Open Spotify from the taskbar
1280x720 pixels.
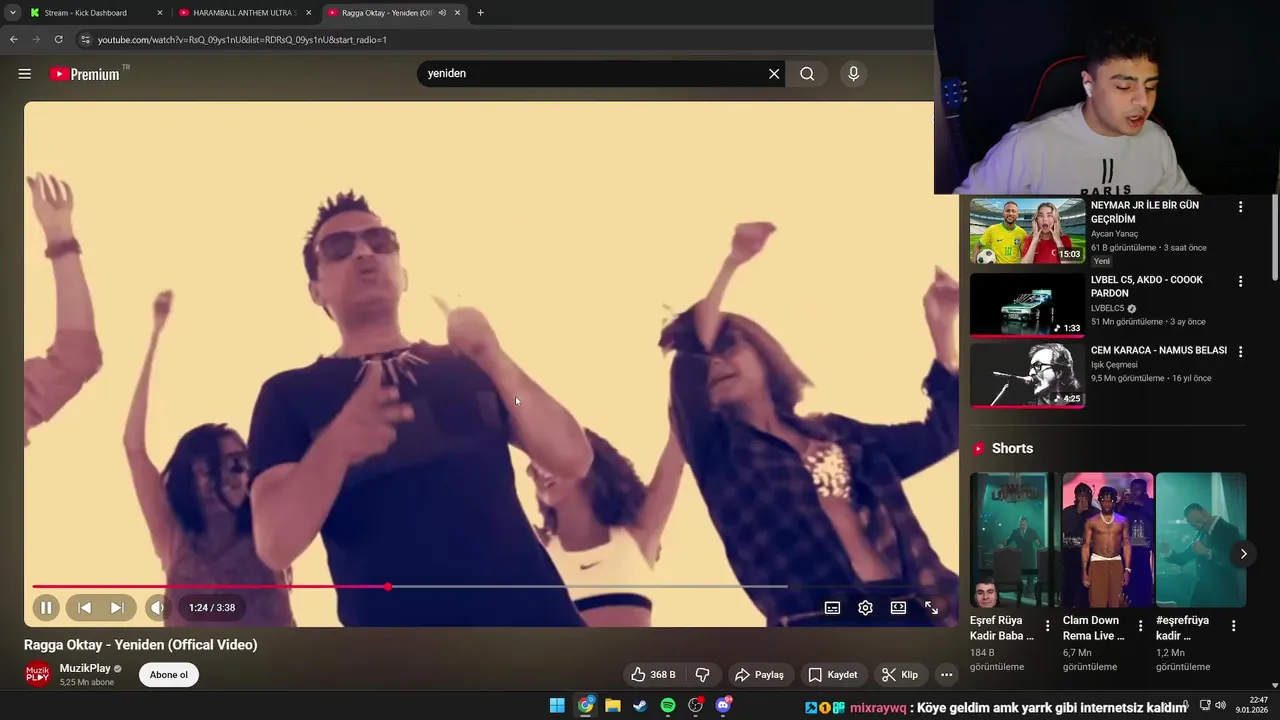tap(668, 705)
